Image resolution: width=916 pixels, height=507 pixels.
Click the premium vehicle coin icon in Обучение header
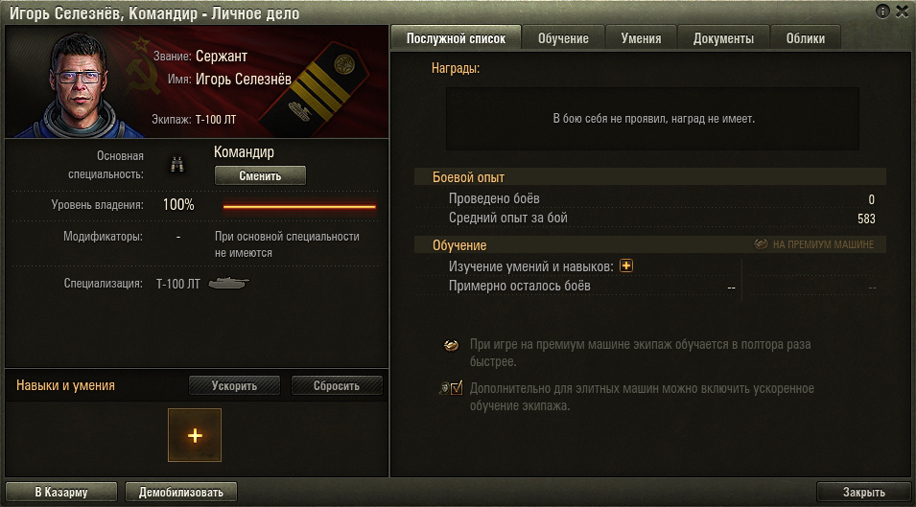click(761, 244)
